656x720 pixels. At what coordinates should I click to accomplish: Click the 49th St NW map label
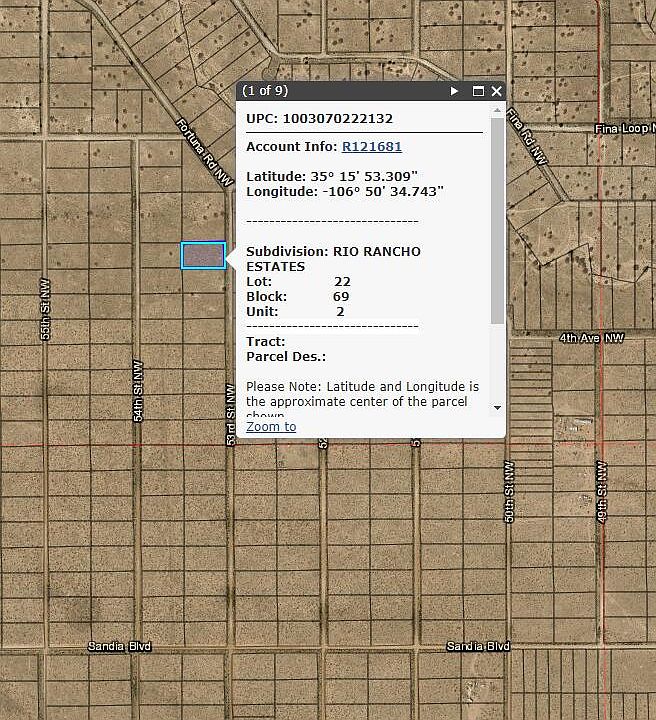(x=601, y=492)
